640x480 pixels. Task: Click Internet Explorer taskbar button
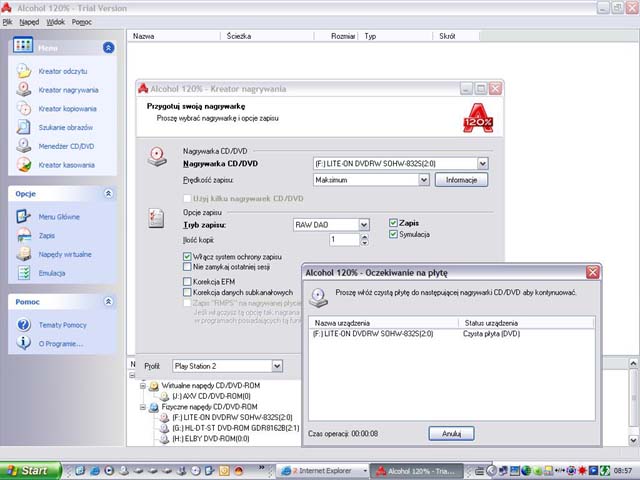click(322, 471)
